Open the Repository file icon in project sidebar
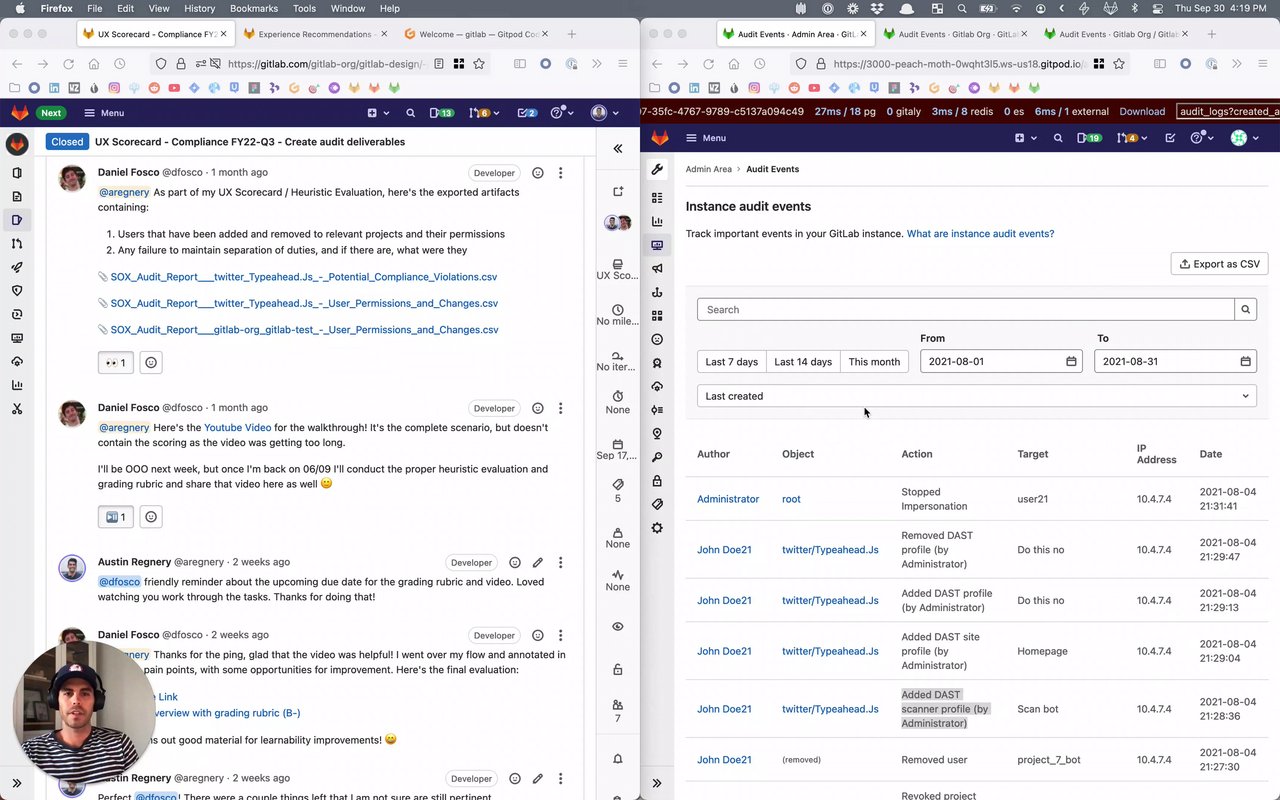The height and width of the screenshot is (800, 1280). 17,196
